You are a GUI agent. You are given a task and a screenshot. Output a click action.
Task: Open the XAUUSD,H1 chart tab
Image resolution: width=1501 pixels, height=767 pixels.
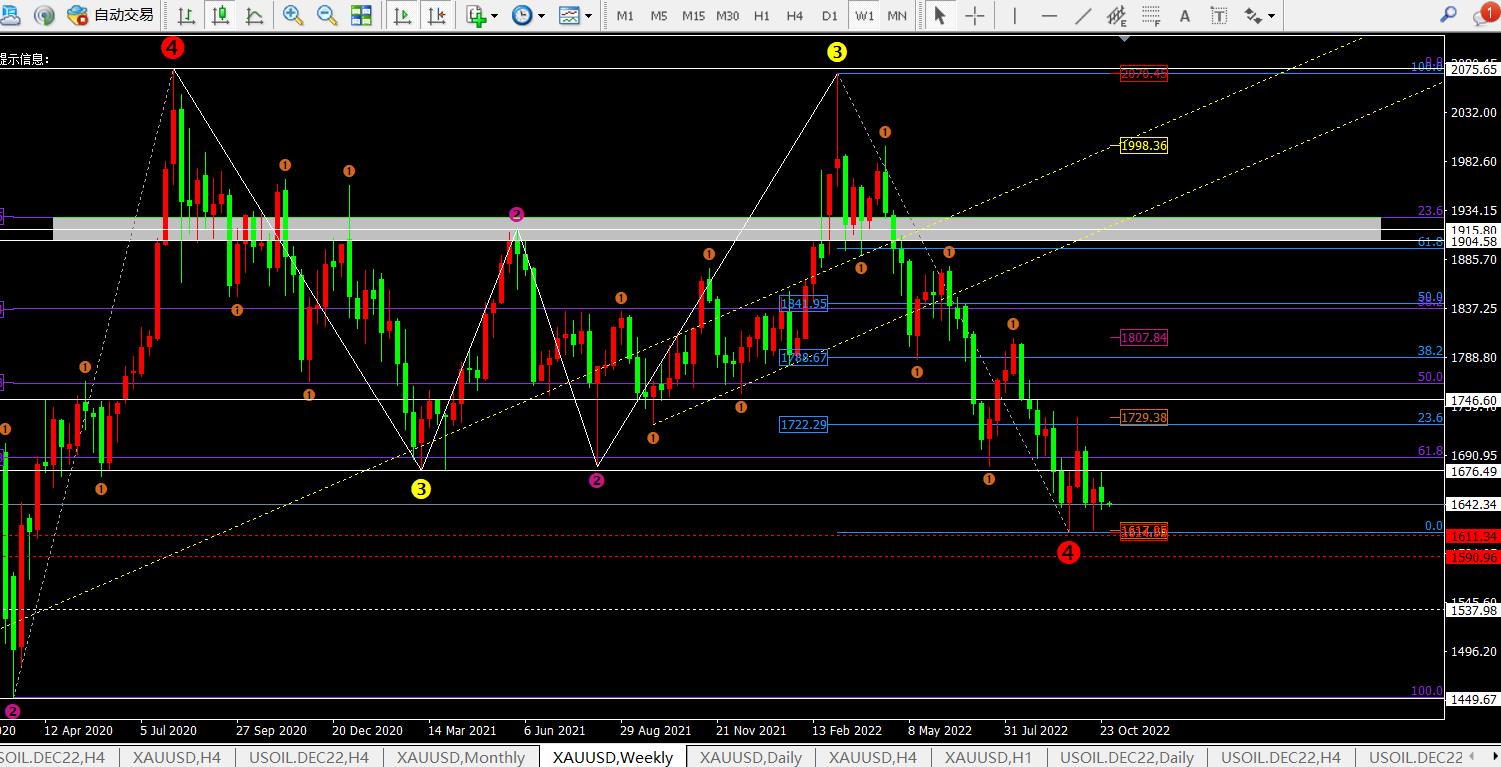pos(990,757)
